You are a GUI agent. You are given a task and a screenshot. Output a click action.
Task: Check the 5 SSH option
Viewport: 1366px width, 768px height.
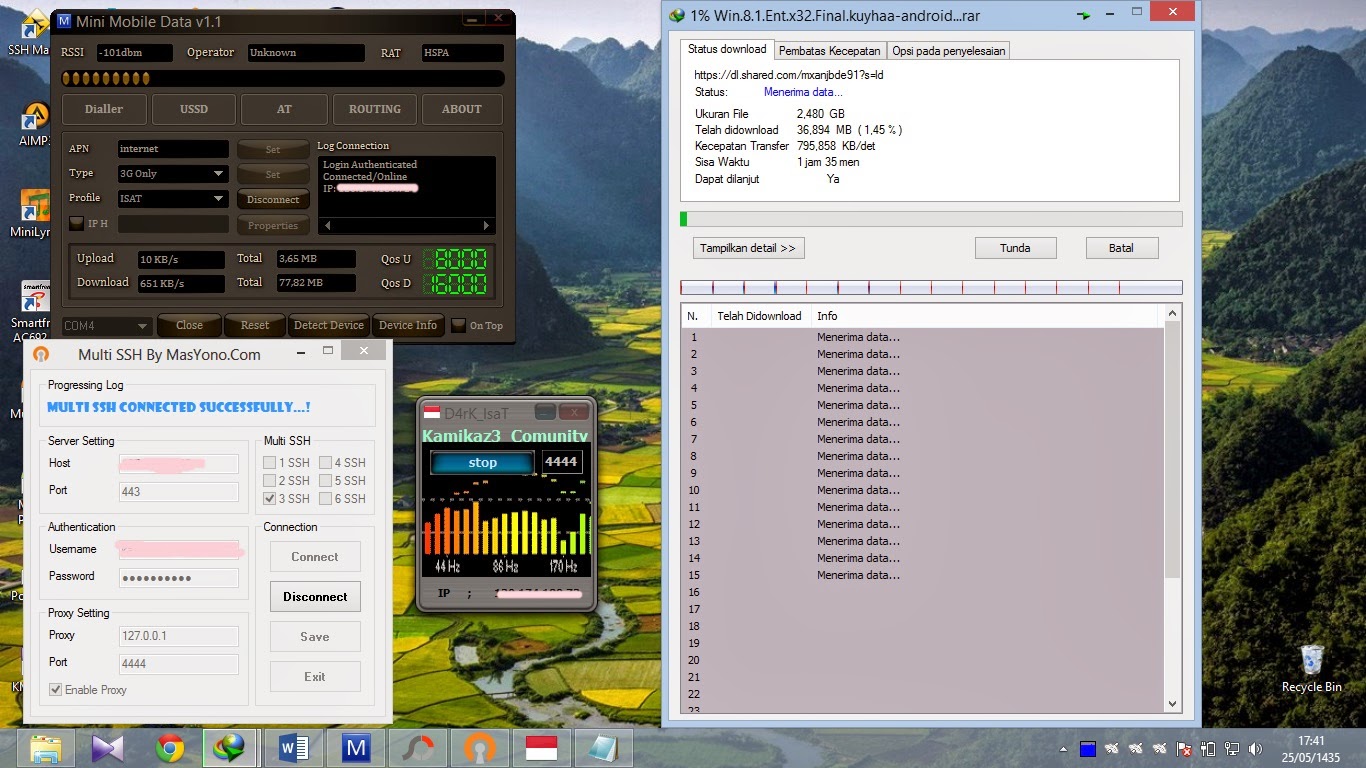(x=326, y=481)
